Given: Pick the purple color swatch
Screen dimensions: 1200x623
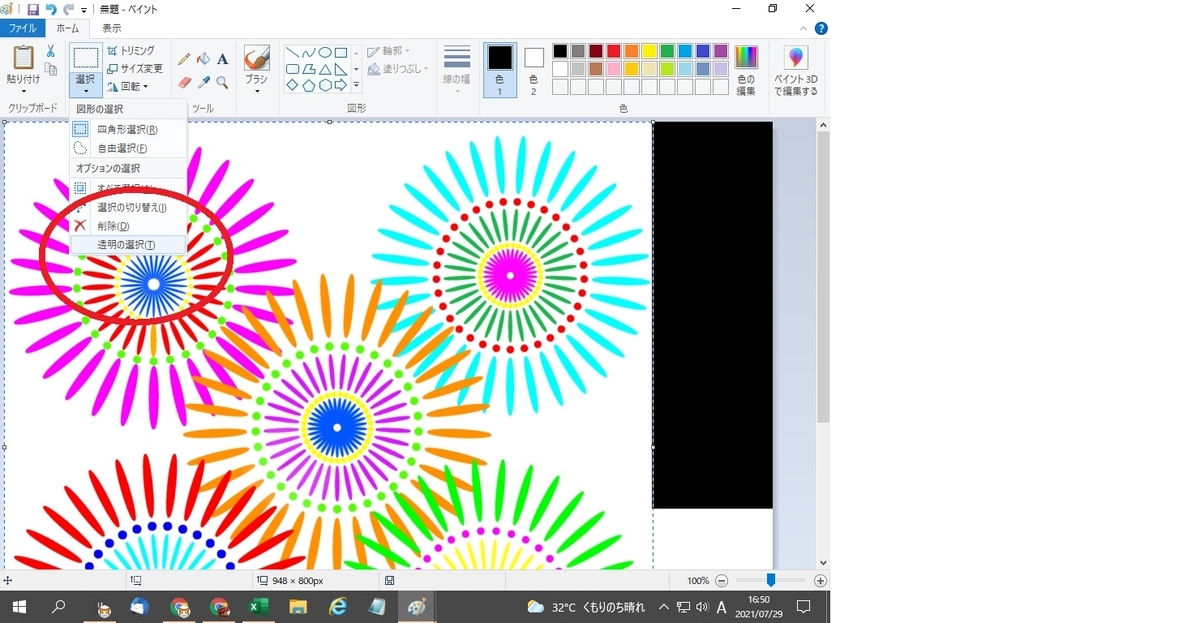Looking at the screenshot, I should pos(721,51).
